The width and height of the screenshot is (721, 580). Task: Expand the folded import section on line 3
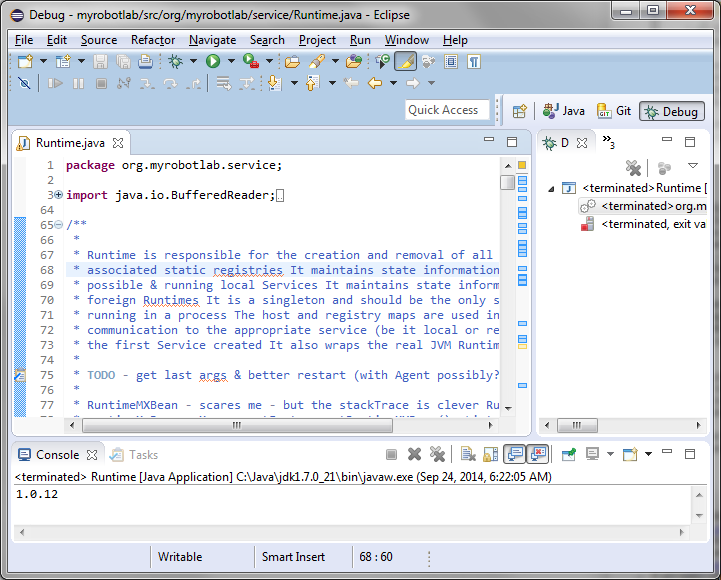pos(58,195)
